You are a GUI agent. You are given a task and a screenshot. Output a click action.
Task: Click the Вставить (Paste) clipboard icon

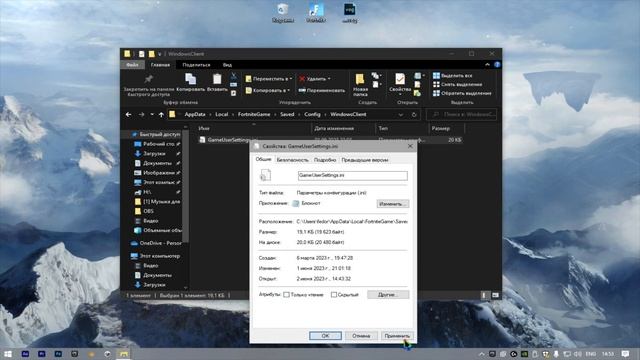pos(217,79)
